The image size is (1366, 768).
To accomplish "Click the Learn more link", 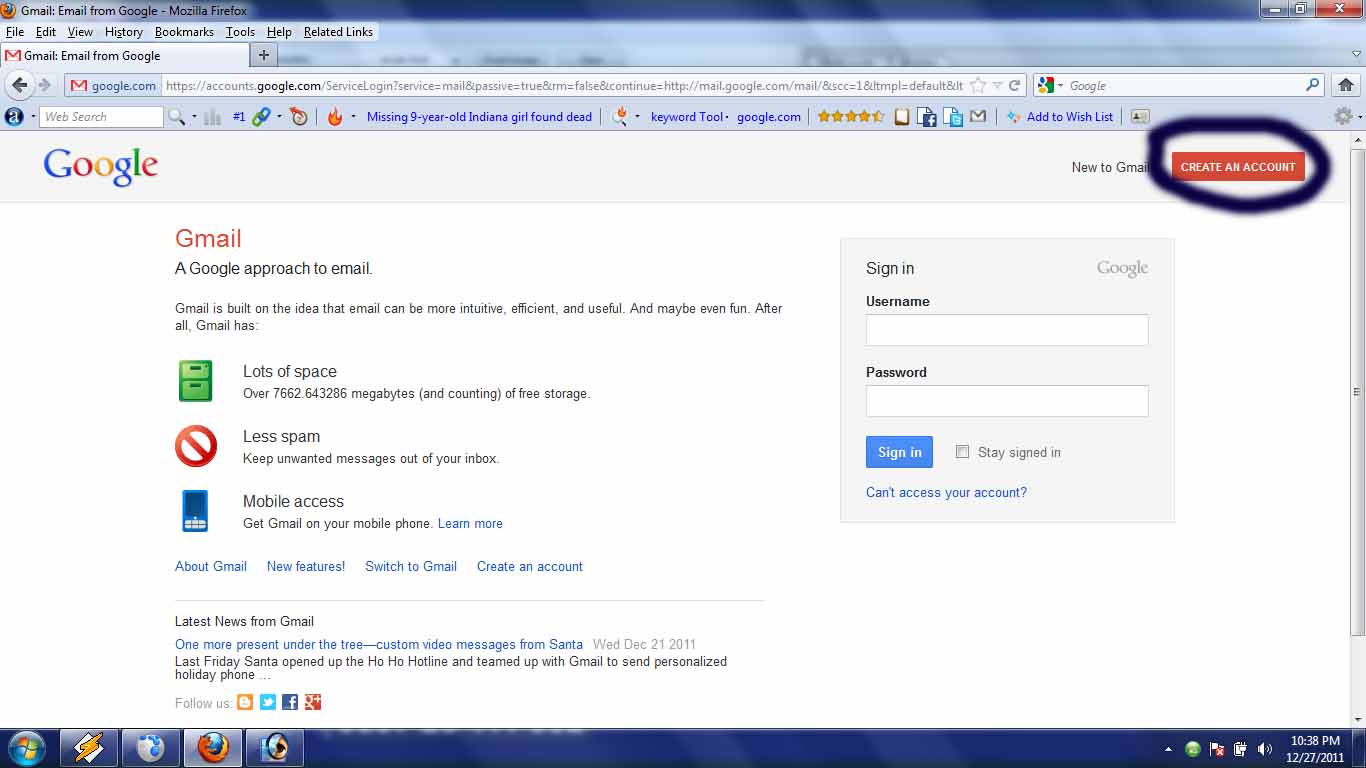I will [470, 523].
